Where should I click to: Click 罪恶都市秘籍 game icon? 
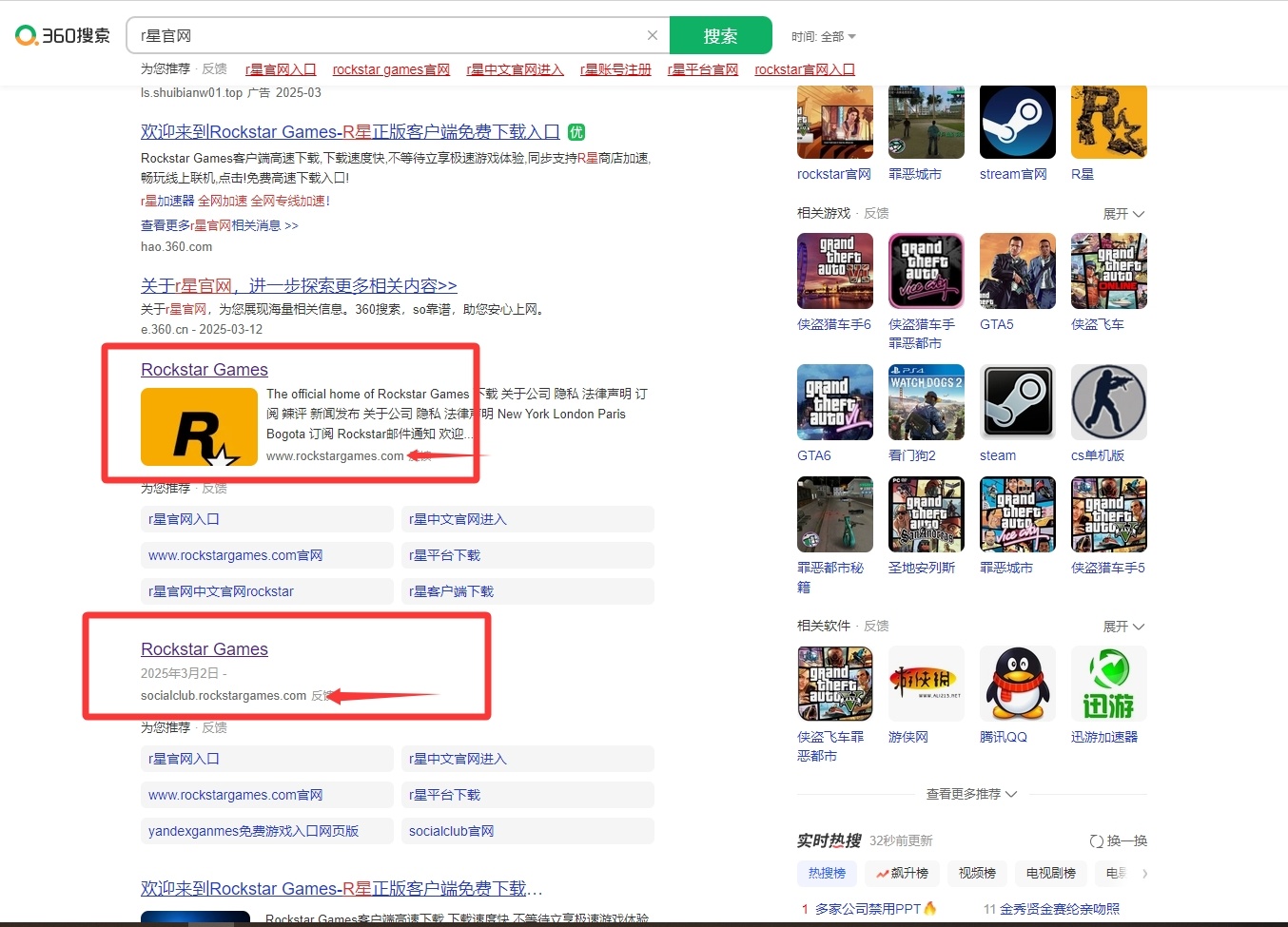click(x=835, y=514)
